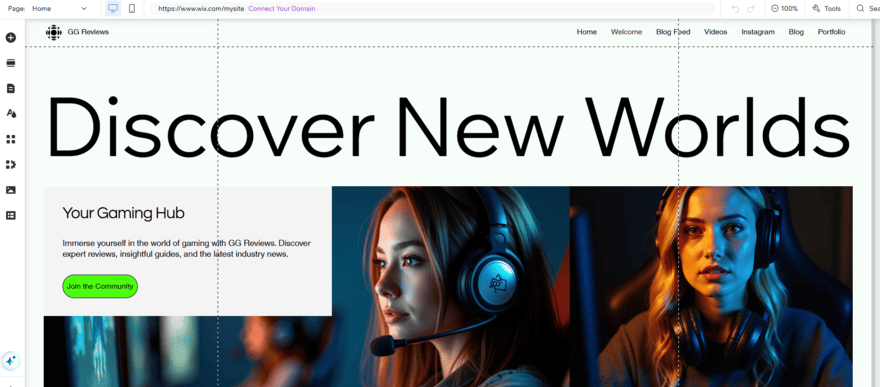The height and width of the screenshot is (387, 880).
Task: Select the Immerse yourself paragraph text
Action: (187, 248)
